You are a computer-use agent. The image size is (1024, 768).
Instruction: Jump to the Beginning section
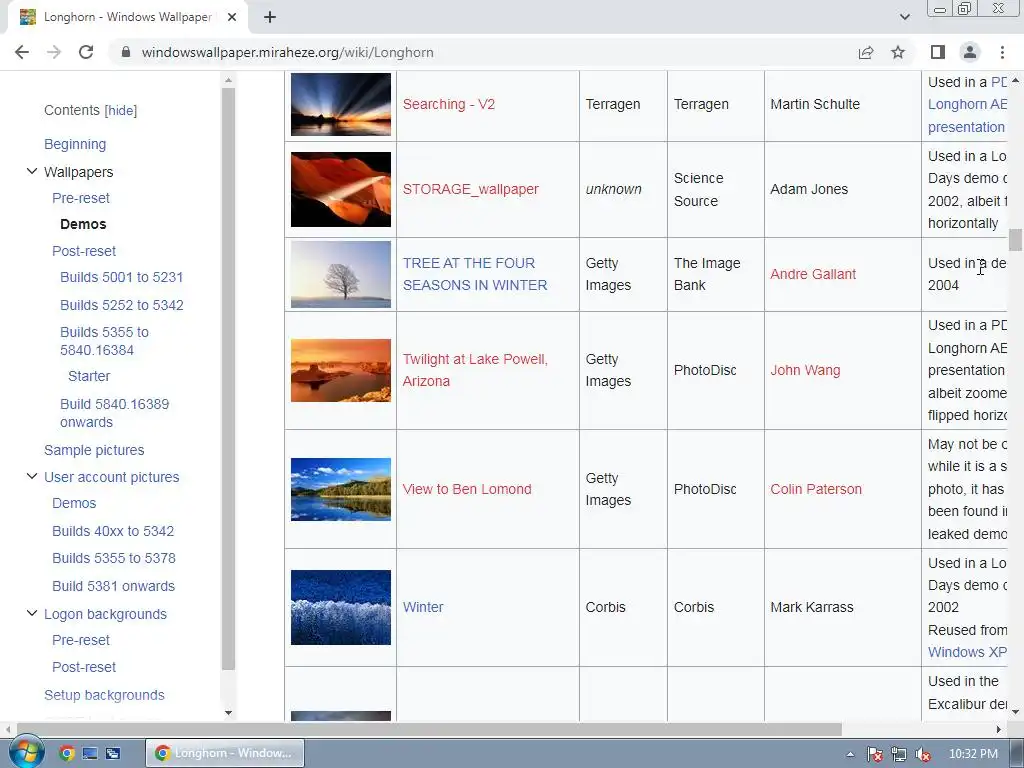75,144
